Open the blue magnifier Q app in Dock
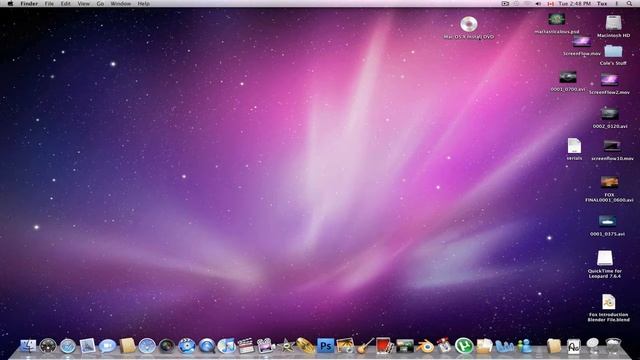Image resolution: width=640 pixels, height=360 pixels. (207, 346)
